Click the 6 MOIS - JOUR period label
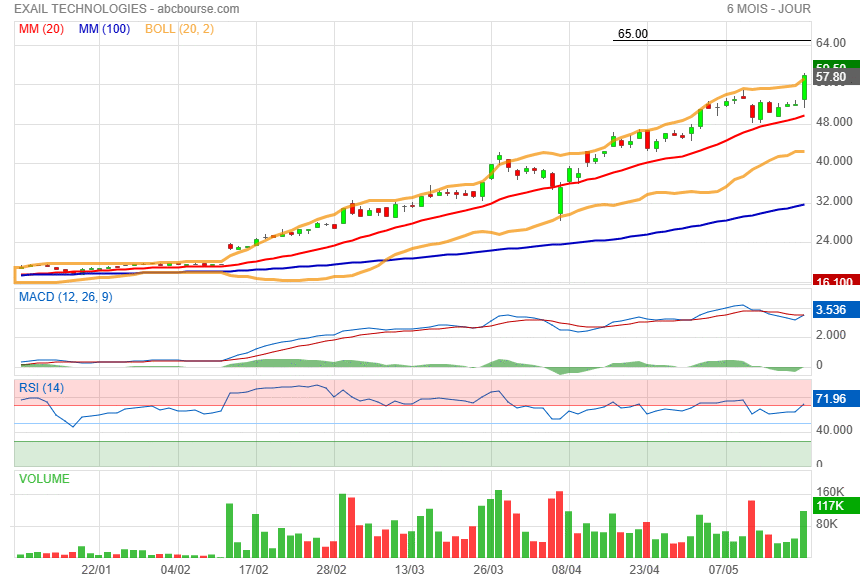Viewport: 860px width, 580px height. pos(768,9)
